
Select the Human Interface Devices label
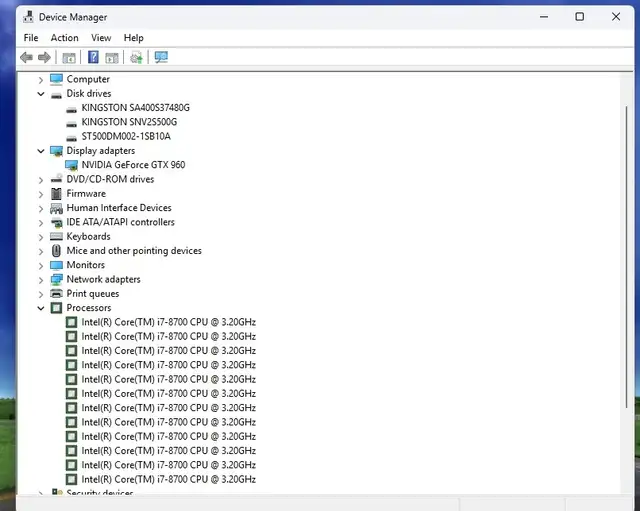click(119, 208)
